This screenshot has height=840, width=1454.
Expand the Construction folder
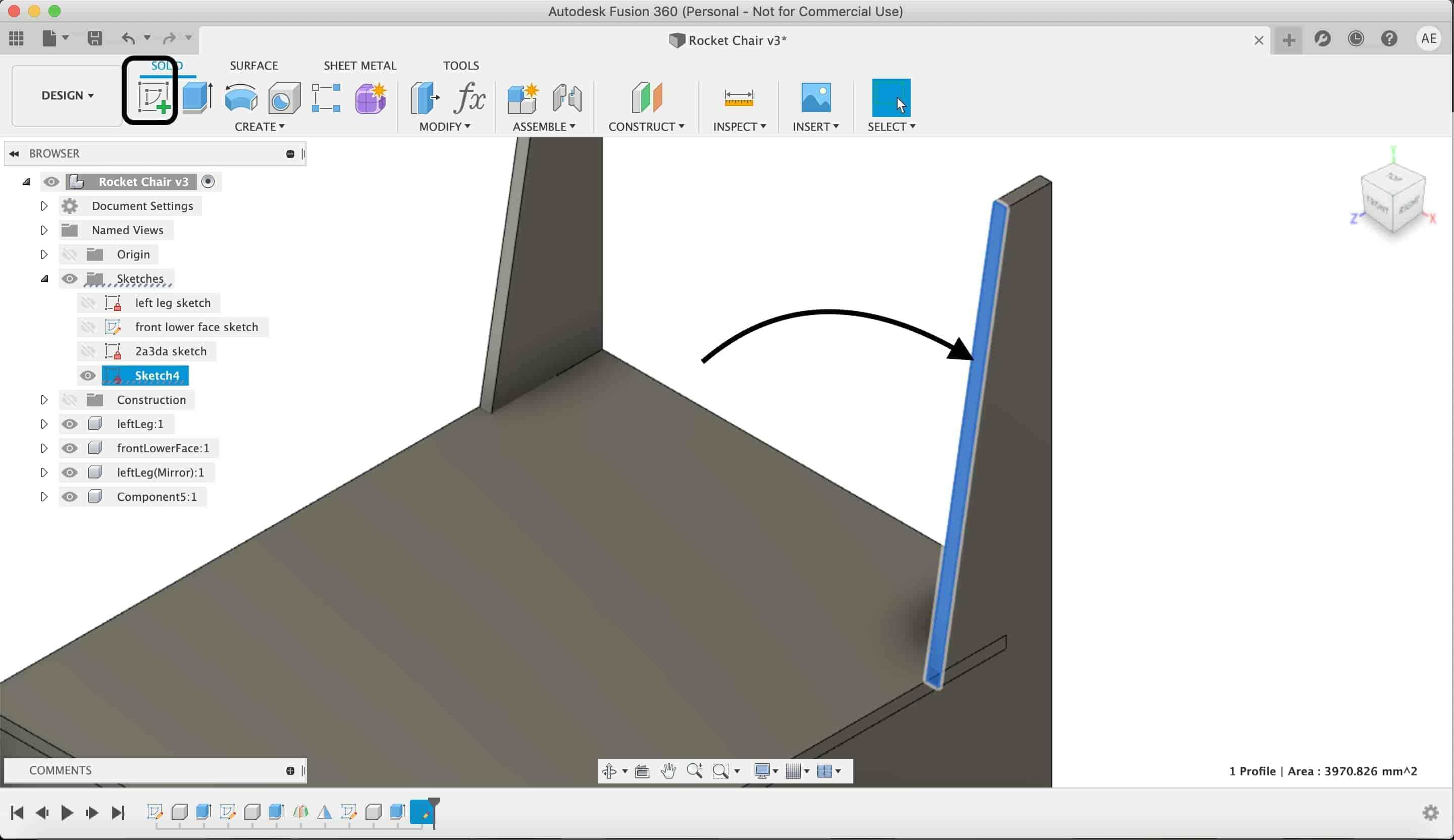44,400
